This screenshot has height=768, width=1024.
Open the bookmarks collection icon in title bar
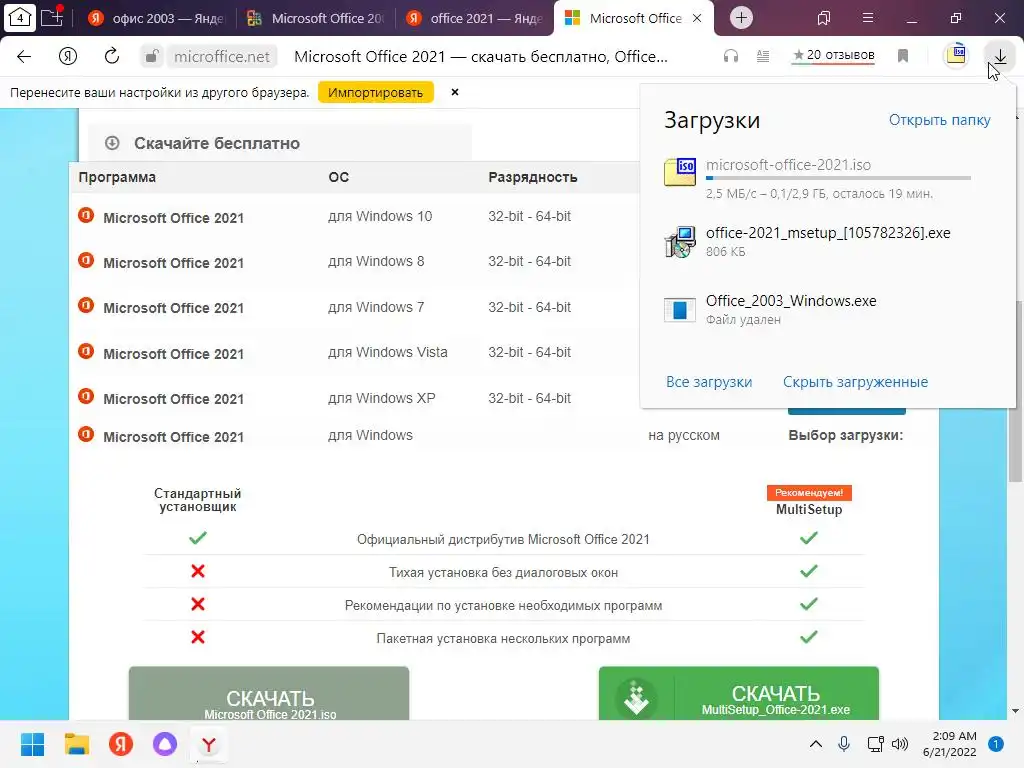pos(824,18)
